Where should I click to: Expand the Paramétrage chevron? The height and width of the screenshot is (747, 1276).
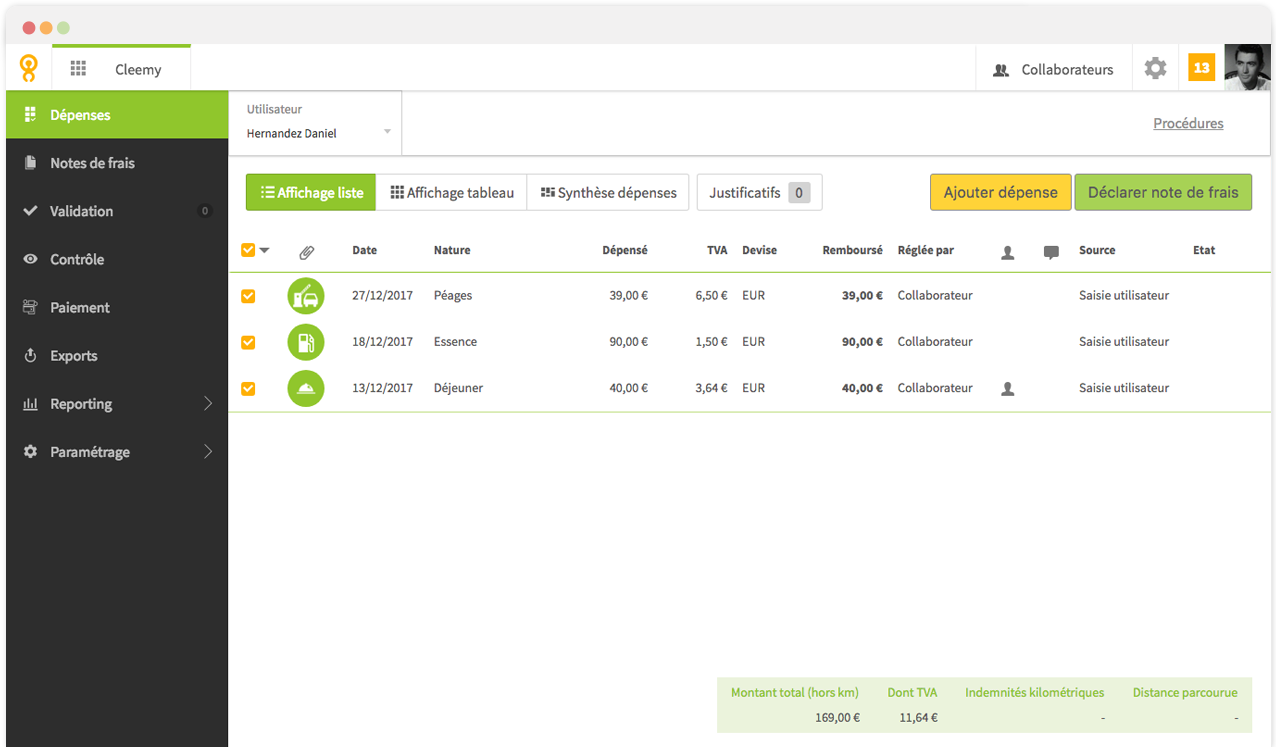click(x=208, y=452)
